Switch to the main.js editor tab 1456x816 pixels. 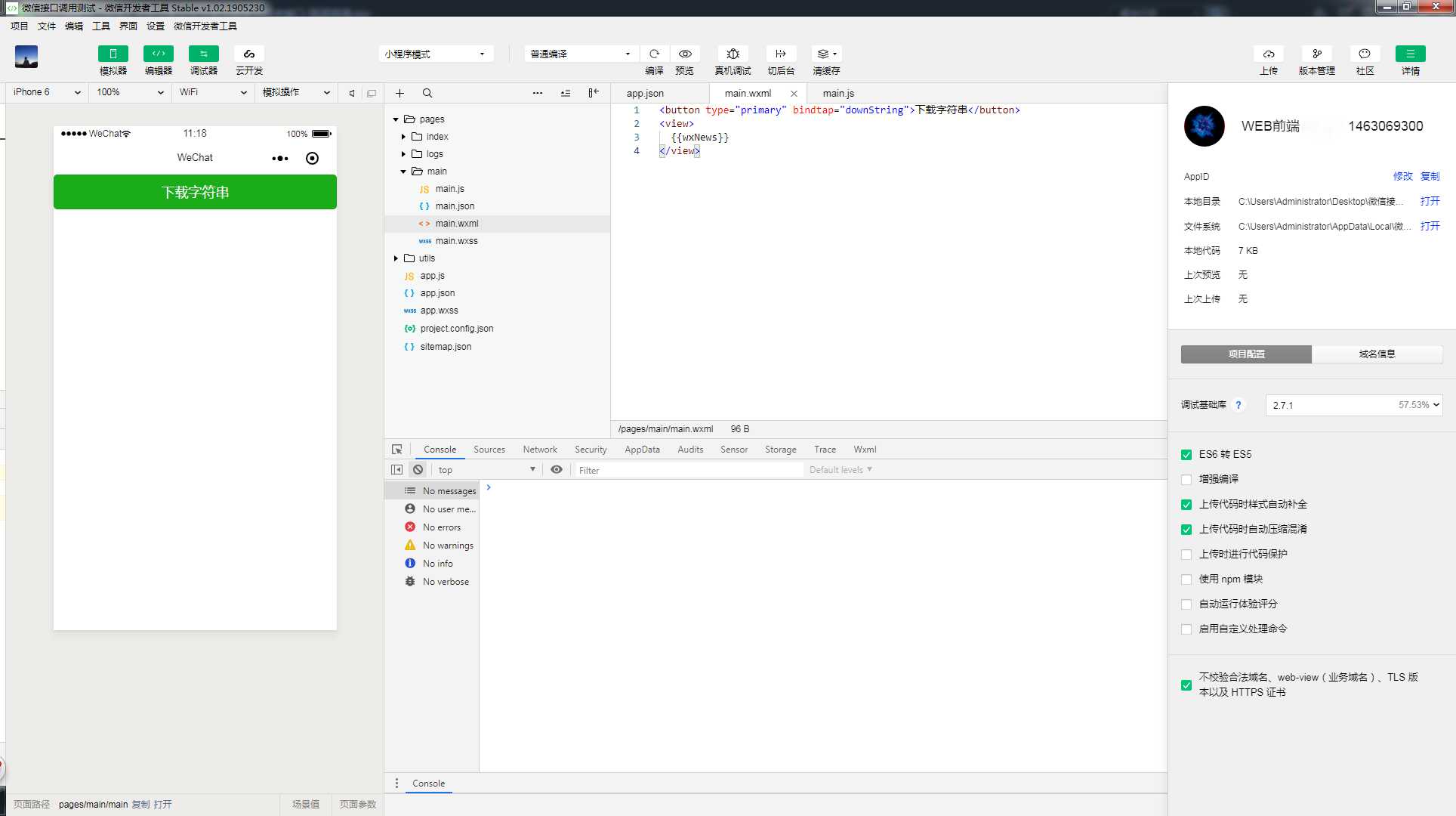838,93
